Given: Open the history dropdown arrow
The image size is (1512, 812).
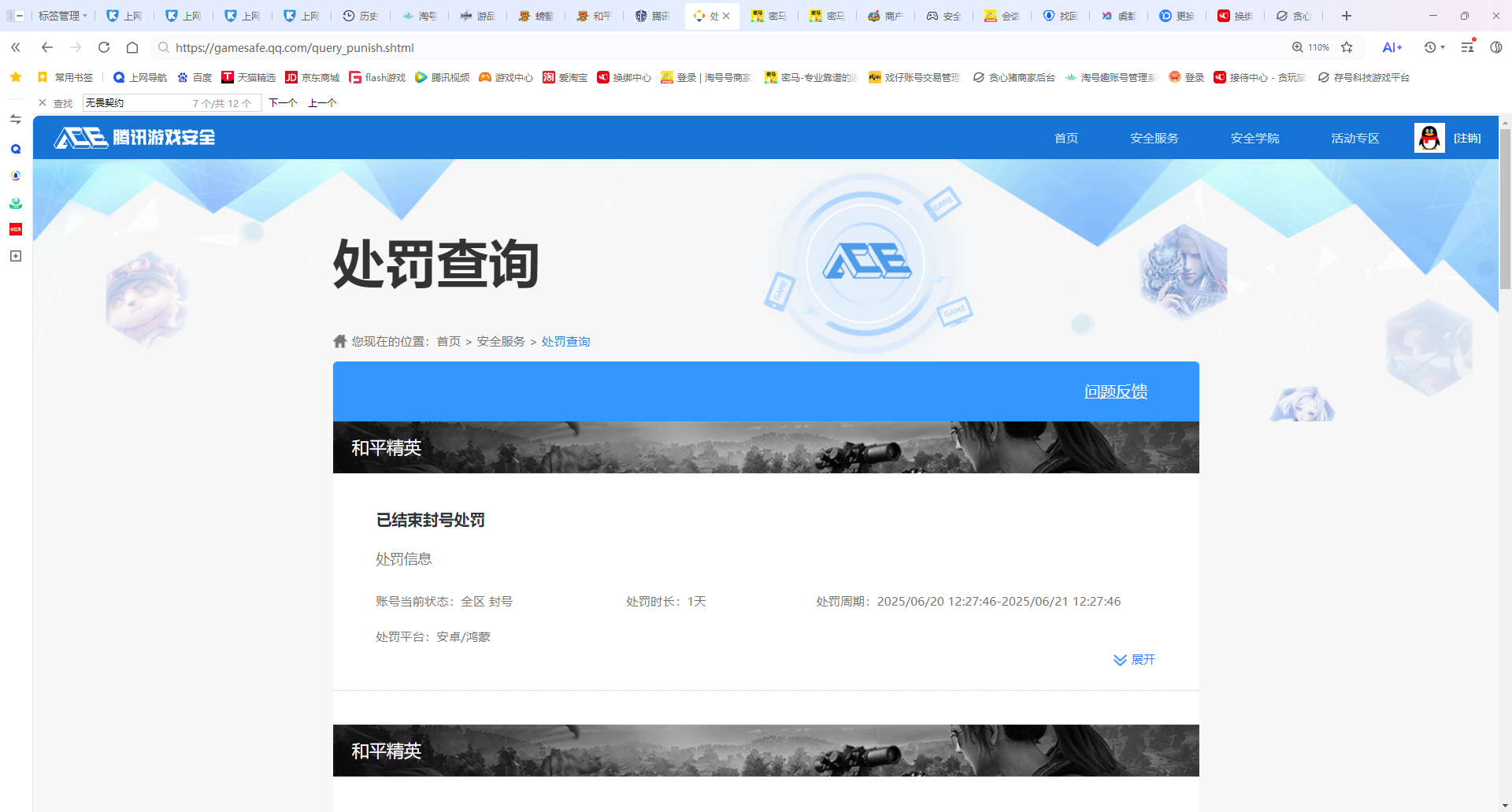Looking at the screenshot, I should coord(1446,47).
